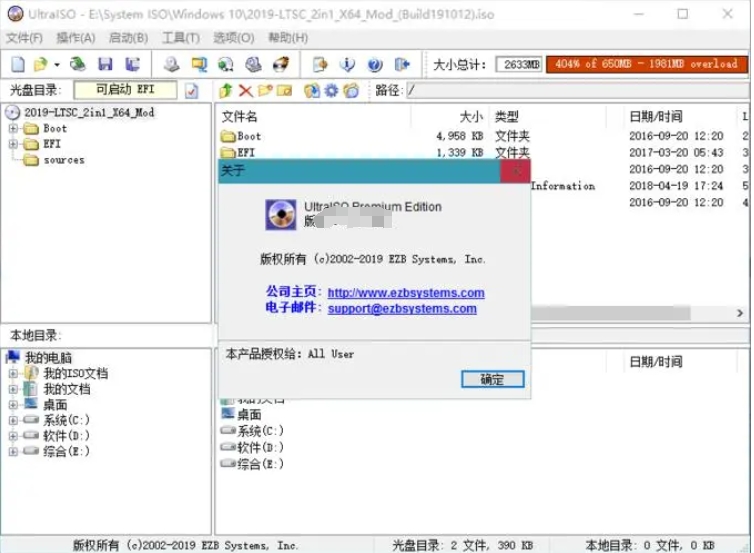The height and width of the screenshot is (553, 754).
Task: Open the dropdown arrow beside Open icon
Action: [57, 64]
